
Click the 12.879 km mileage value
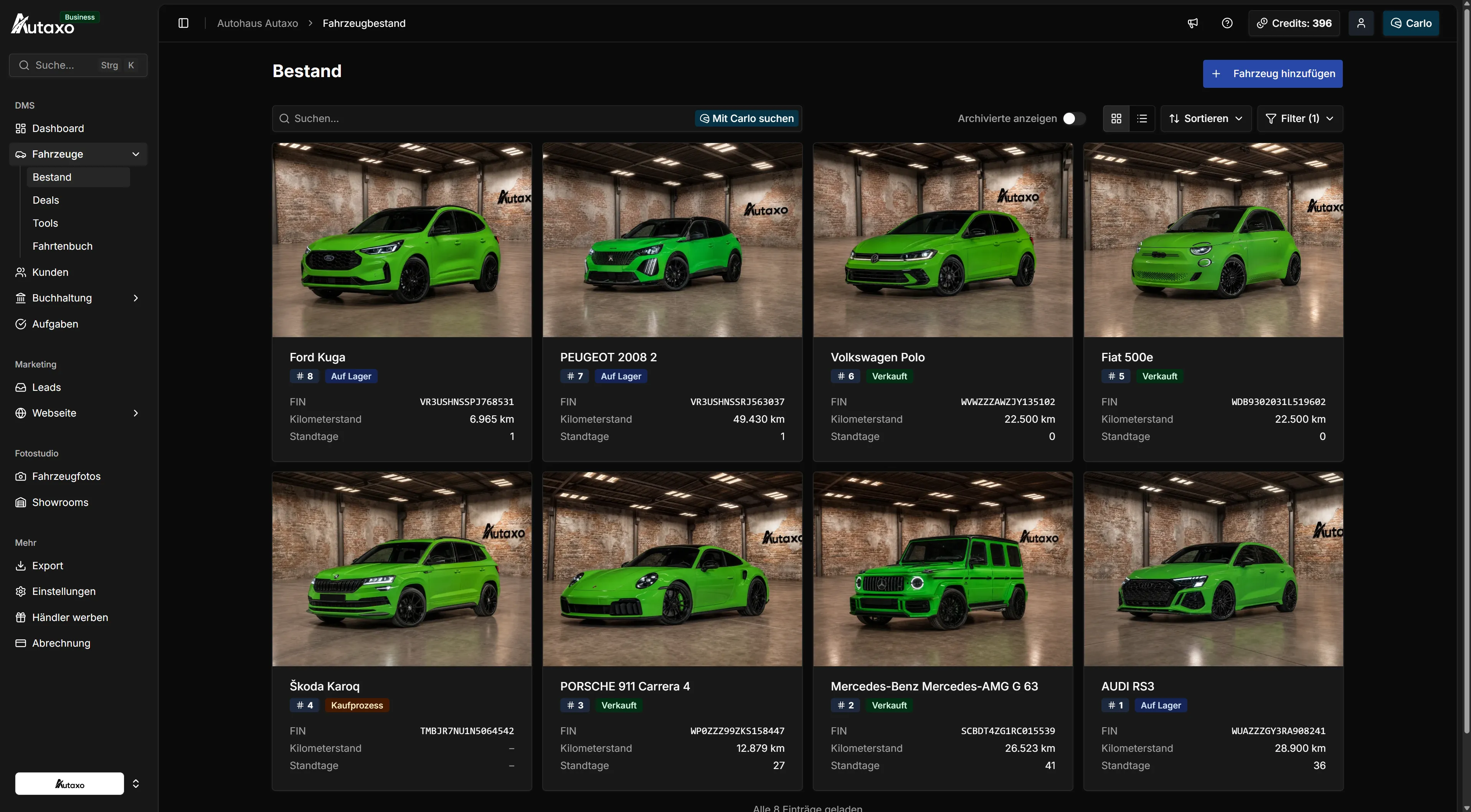(x=761, y=749)
